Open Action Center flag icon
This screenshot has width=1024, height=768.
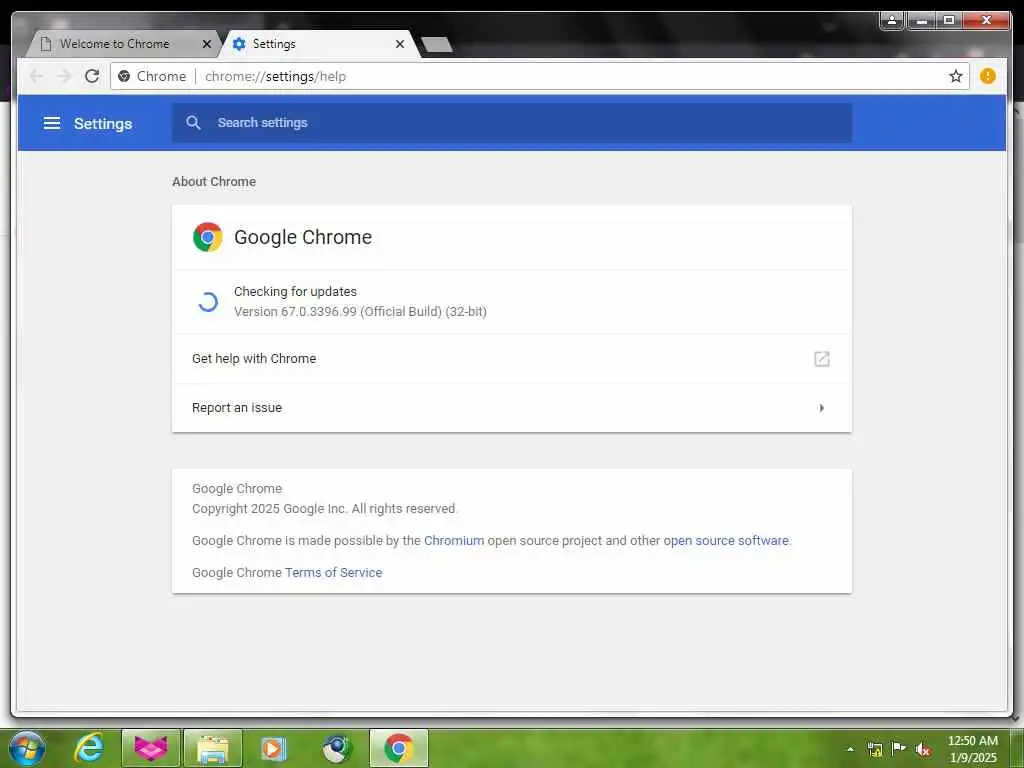tap(899, 748)
